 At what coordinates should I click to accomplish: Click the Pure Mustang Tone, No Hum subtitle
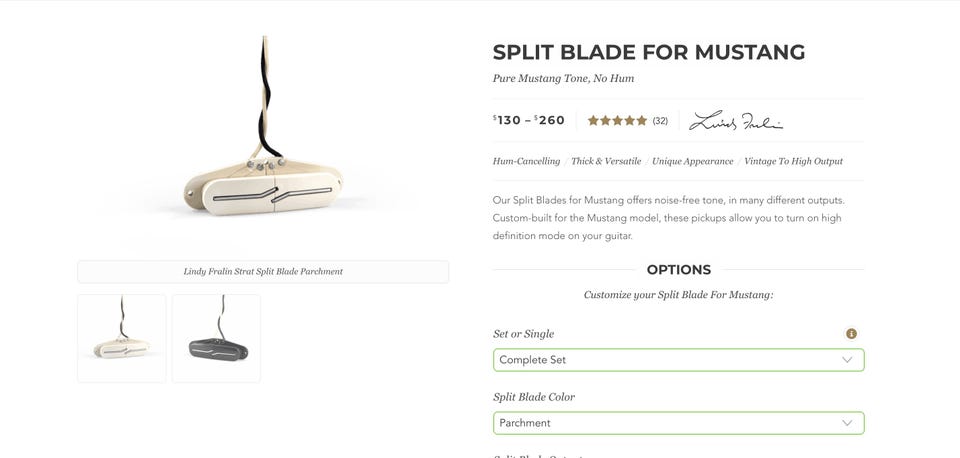point(563,79)
